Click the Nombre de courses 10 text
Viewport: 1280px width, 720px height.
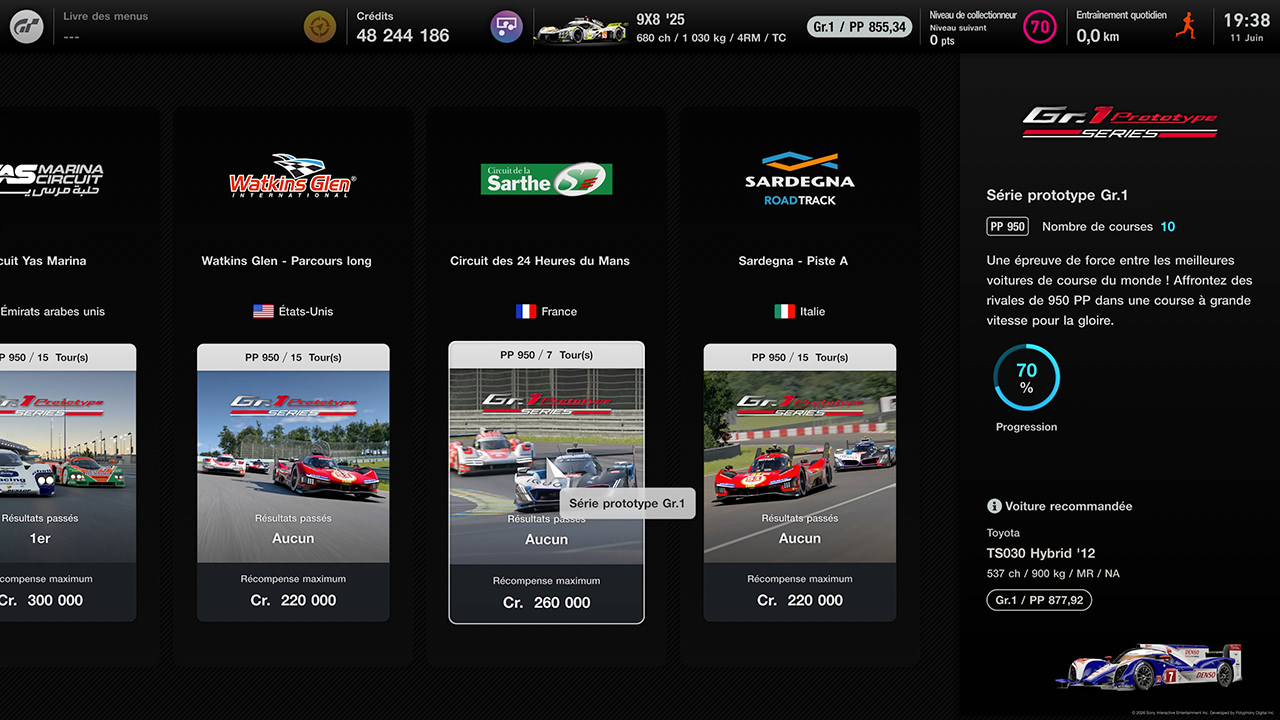point(1109,227)
